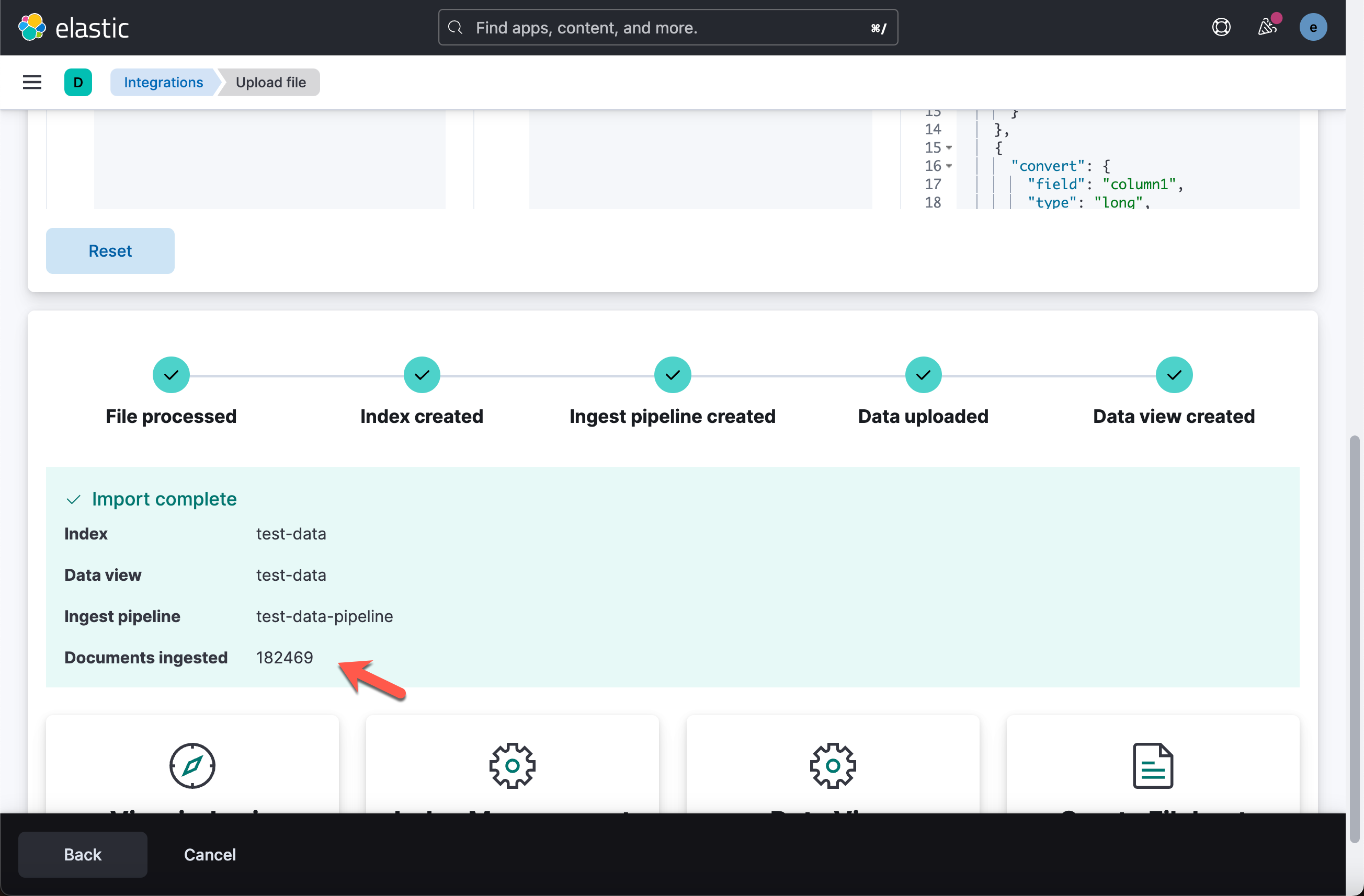Open the newsfeed celebration icon
Viewport: 1364px width, 896px height.
tap(1267, 27)
